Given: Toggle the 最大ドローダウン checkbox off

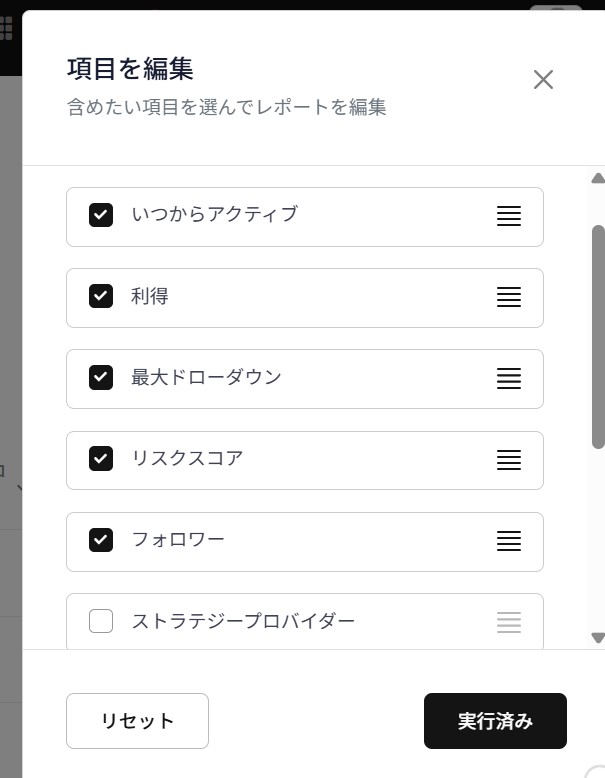Looking at the screenshot, I should [x=101, y=378].
